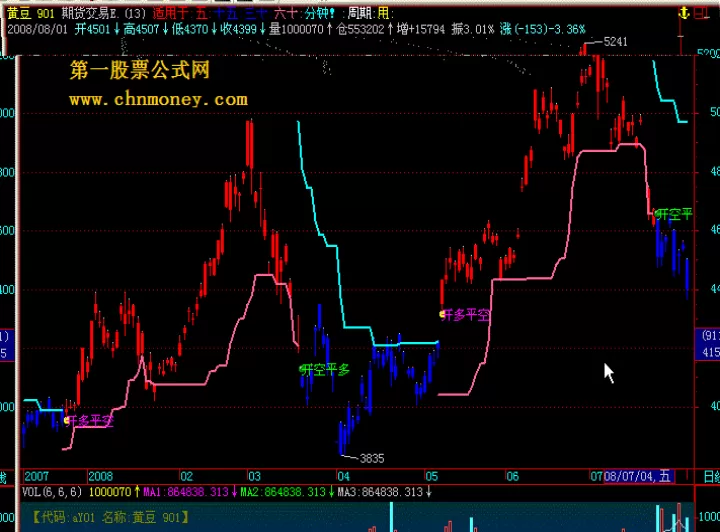Click the increase value '增+15794'
Screen dimensions: 720x532
(421, 29)
